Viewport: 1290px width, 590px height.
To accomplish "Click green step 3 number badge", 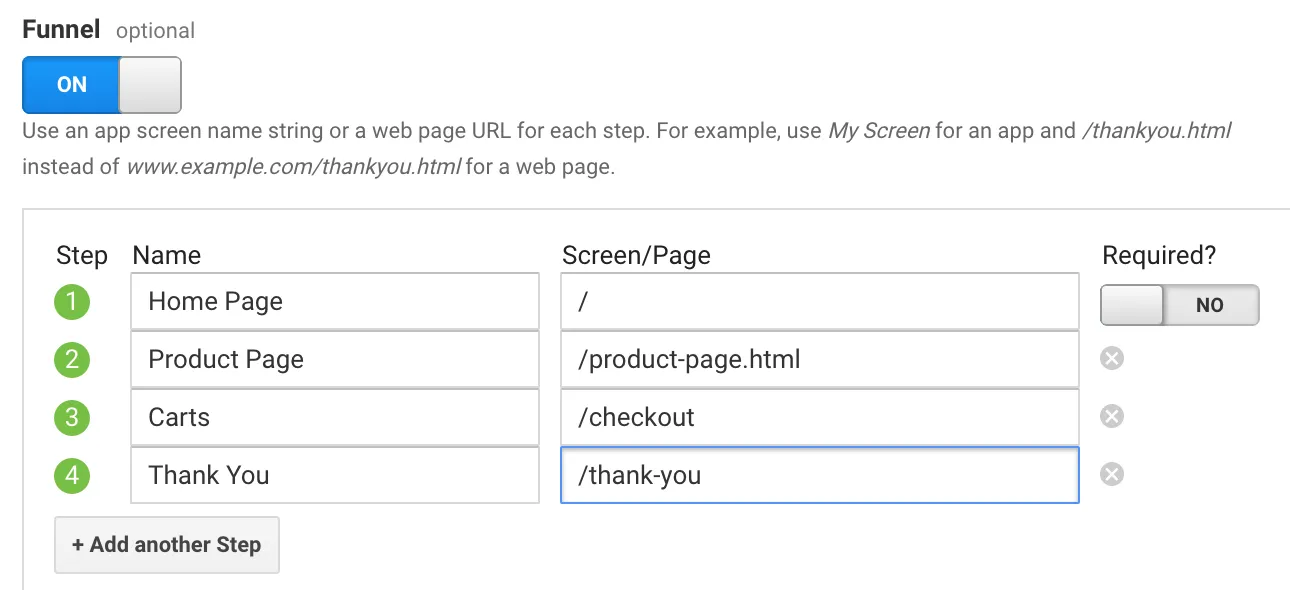I will [72, 417].
